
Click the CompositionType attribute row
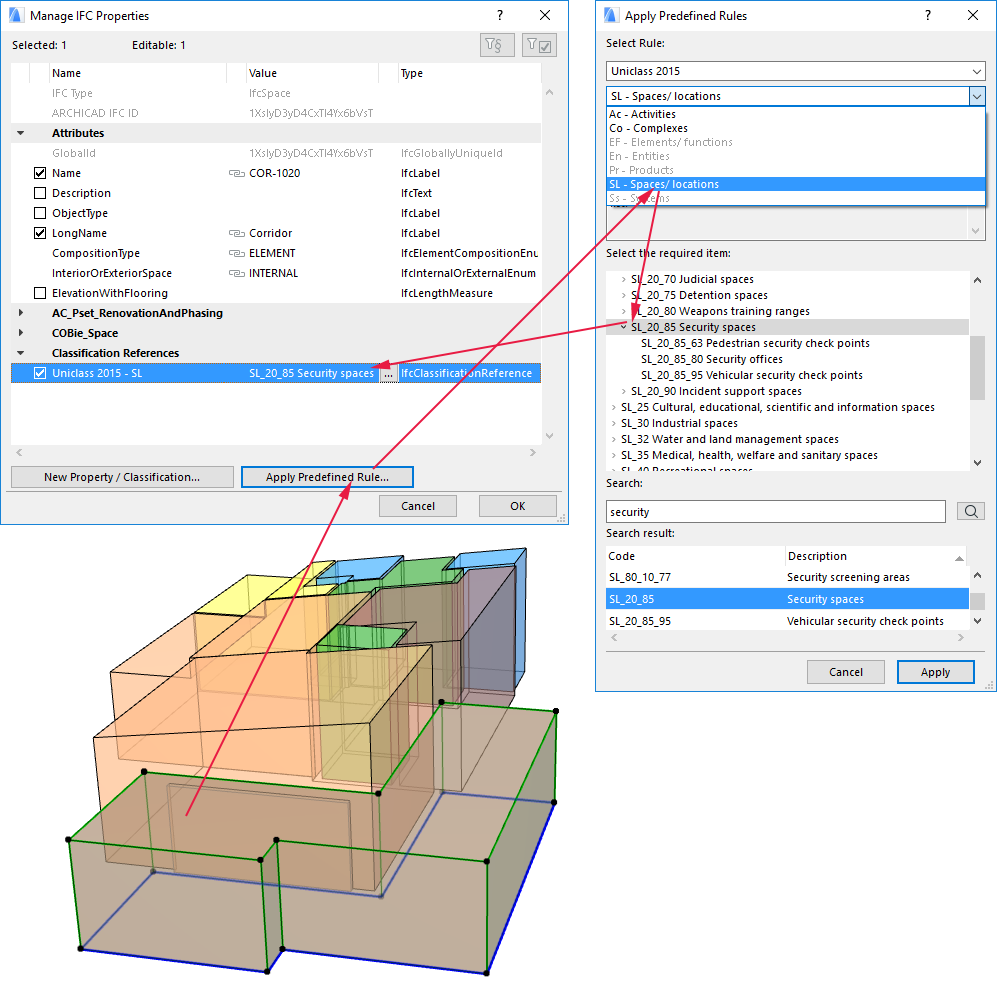(x=276, y=253)
